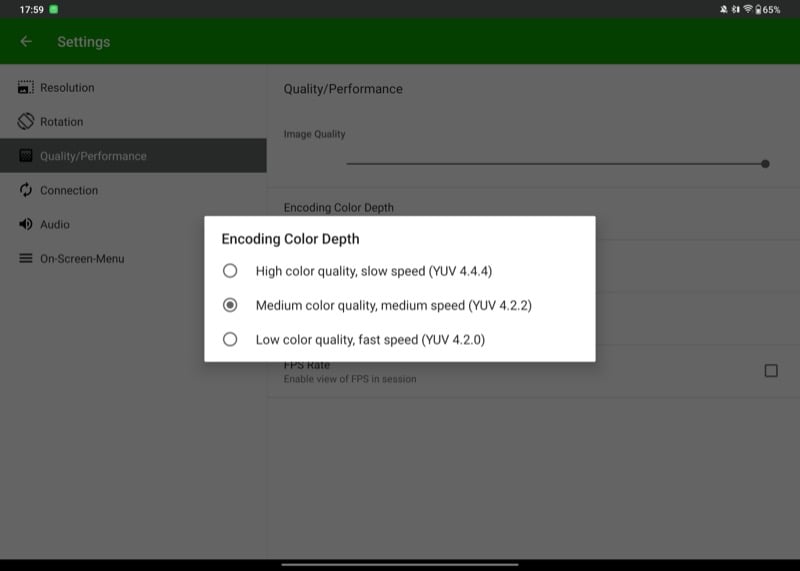Tap the battery status icon
The image size is (800, 571).
759,9
